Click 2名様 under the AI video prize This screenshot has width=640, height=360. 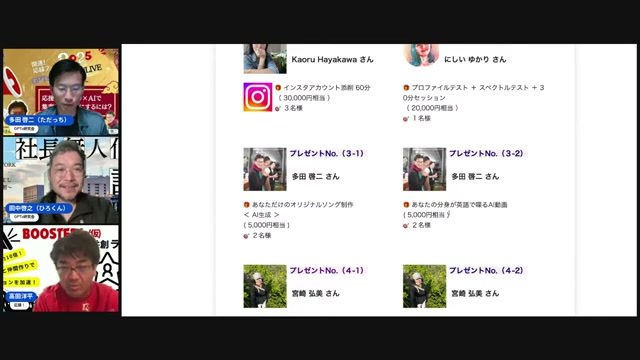point(421,225)
